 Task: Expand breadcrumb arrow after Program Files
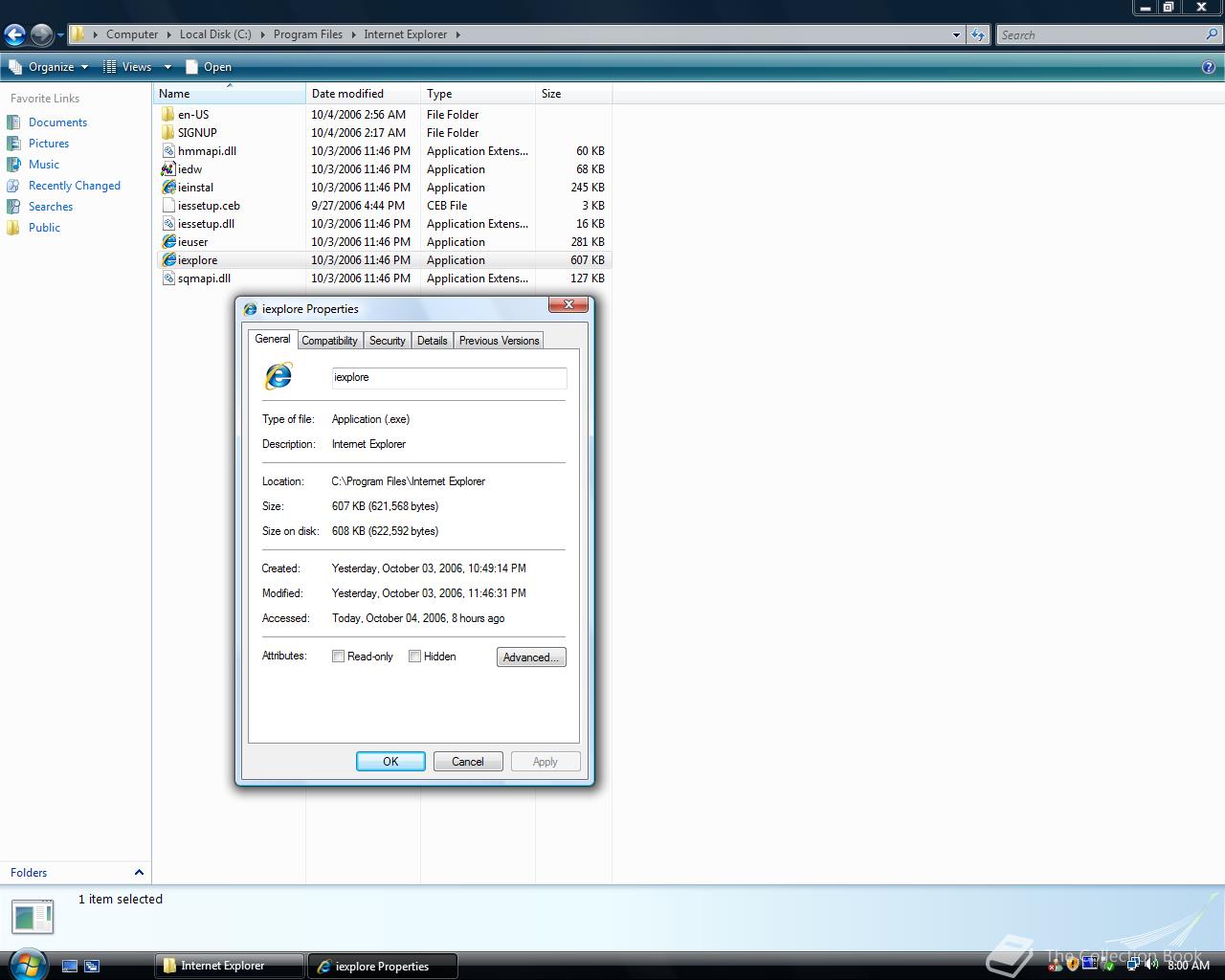point(353,34)
